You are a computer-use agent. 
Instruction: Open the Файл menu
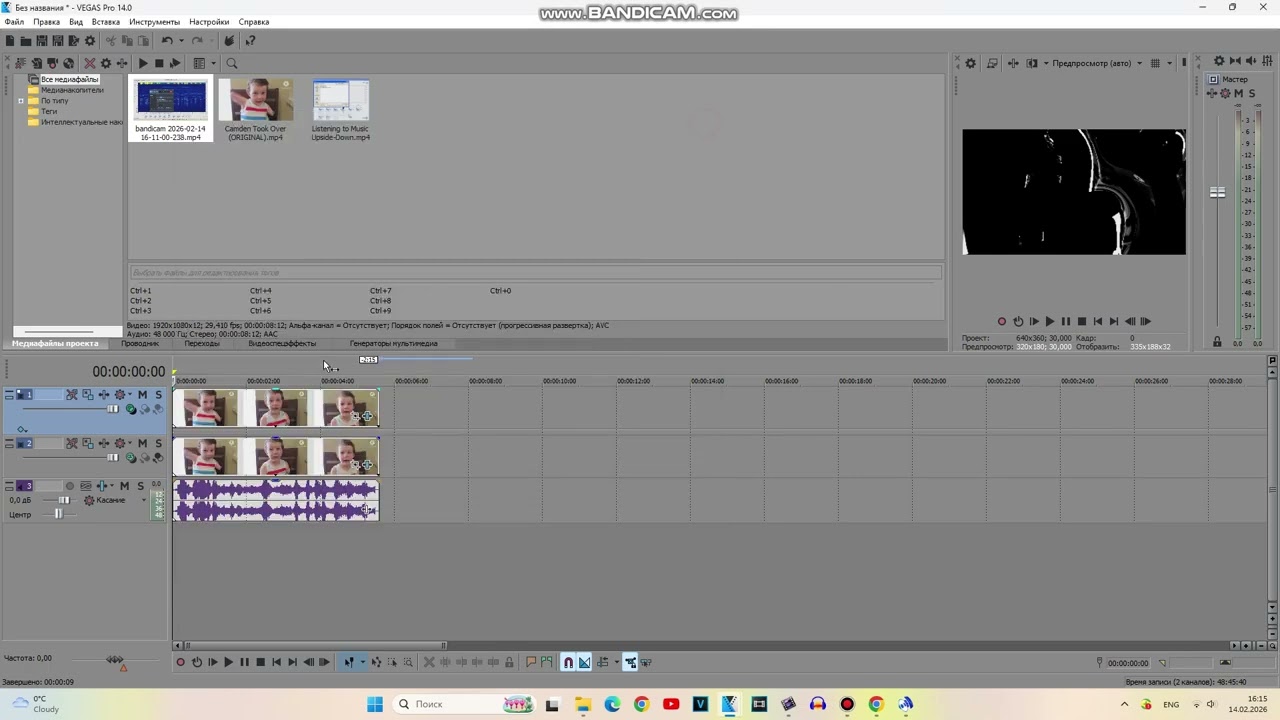coord(14,21)
